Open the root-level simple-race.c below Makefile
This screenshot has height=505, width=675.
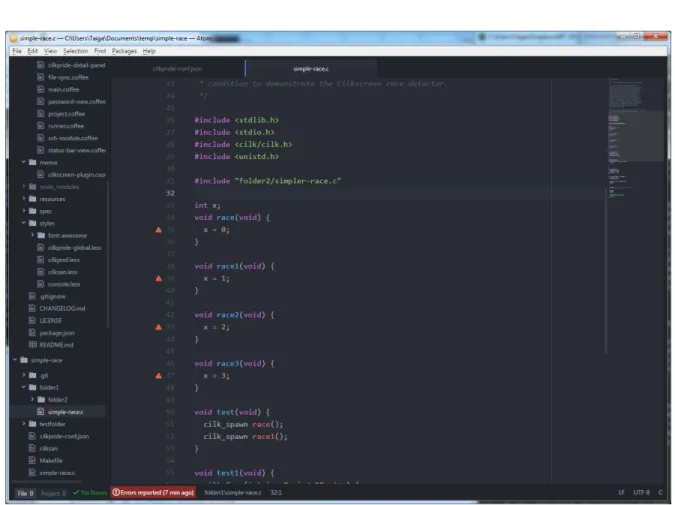[x=58, y=473]
